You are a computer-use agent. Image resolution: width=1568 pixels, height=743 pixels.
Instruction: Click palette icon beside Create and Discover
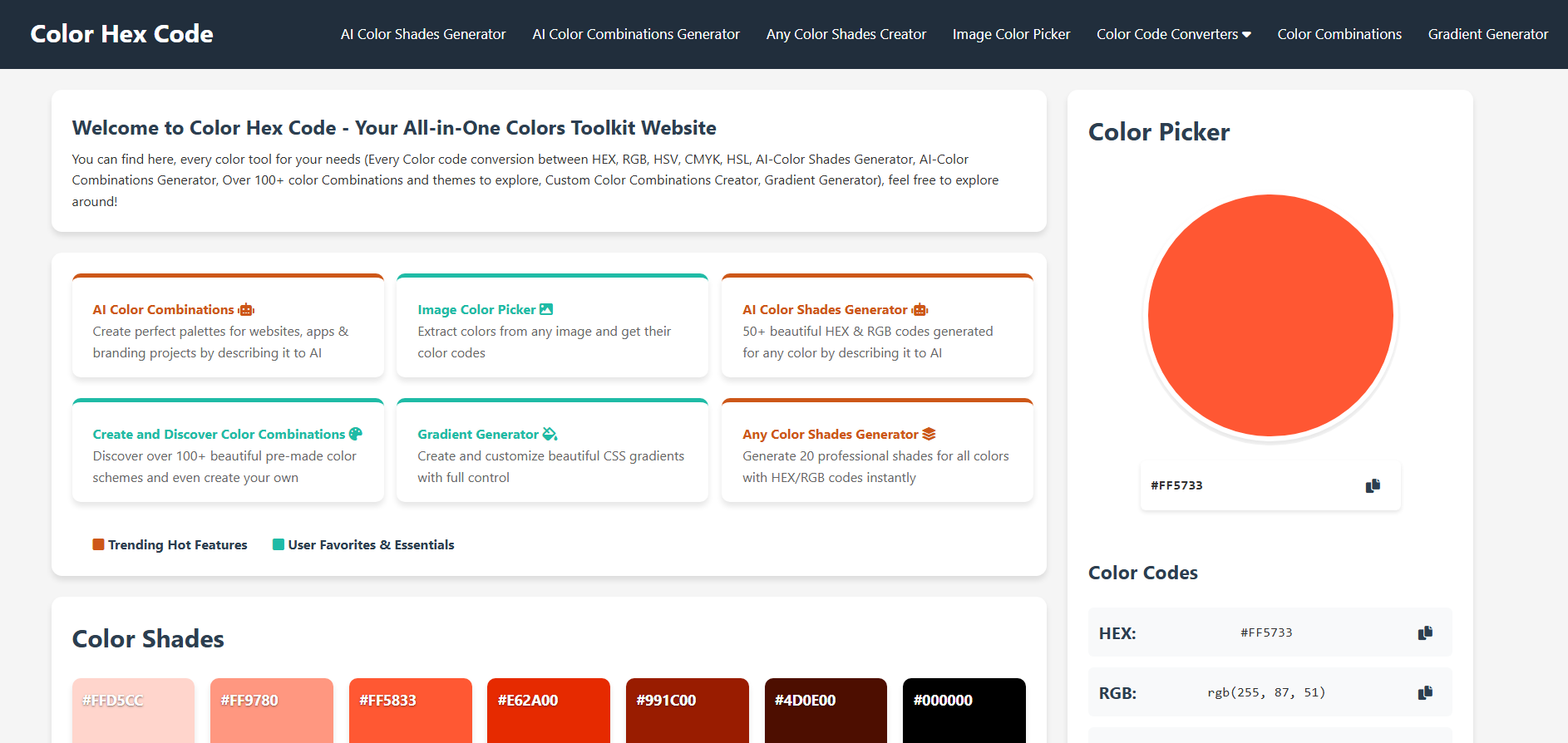click(x=356, y=434)
